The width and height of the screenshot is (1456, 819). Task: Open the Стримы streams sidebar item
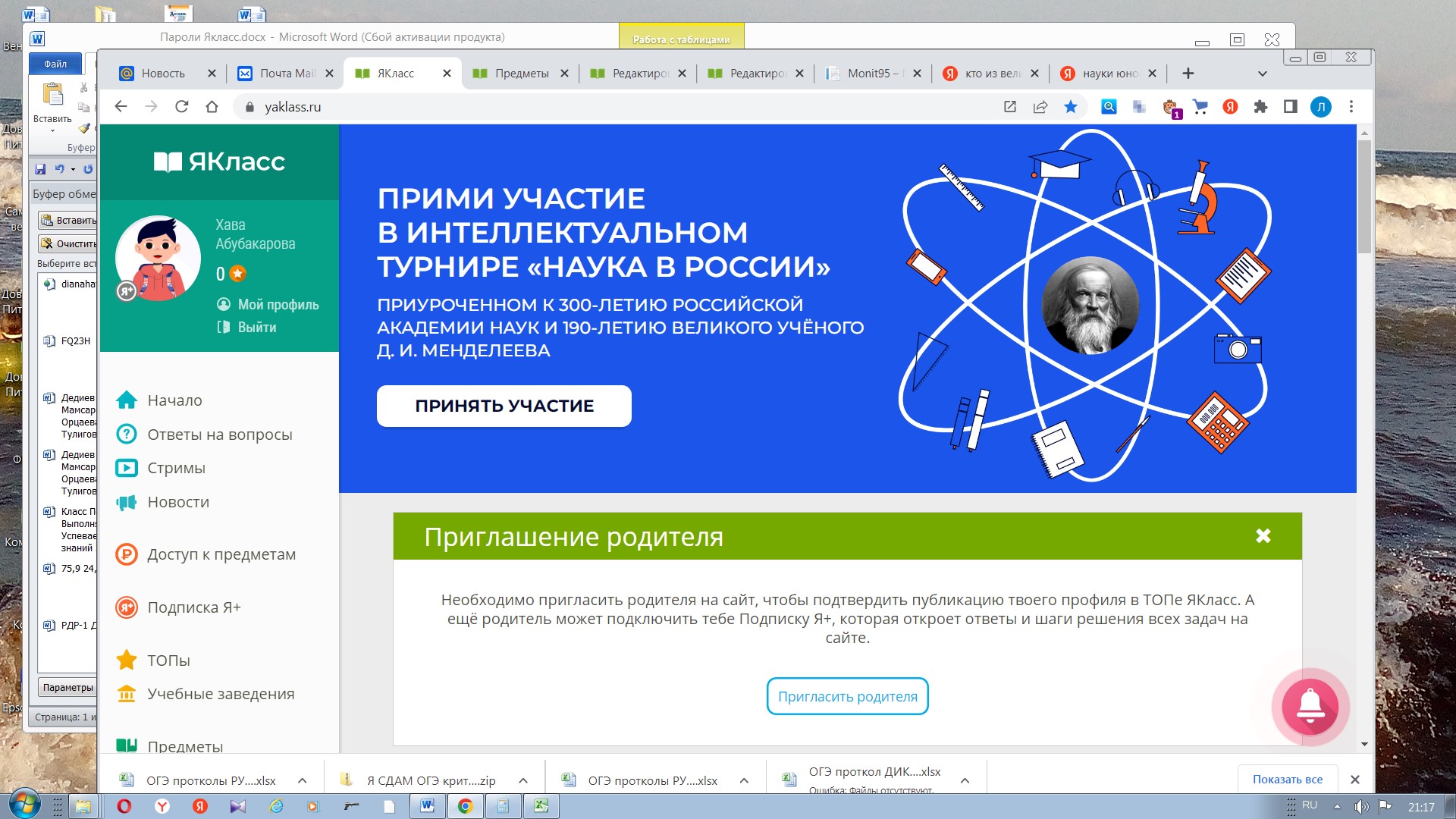point(175,468)
